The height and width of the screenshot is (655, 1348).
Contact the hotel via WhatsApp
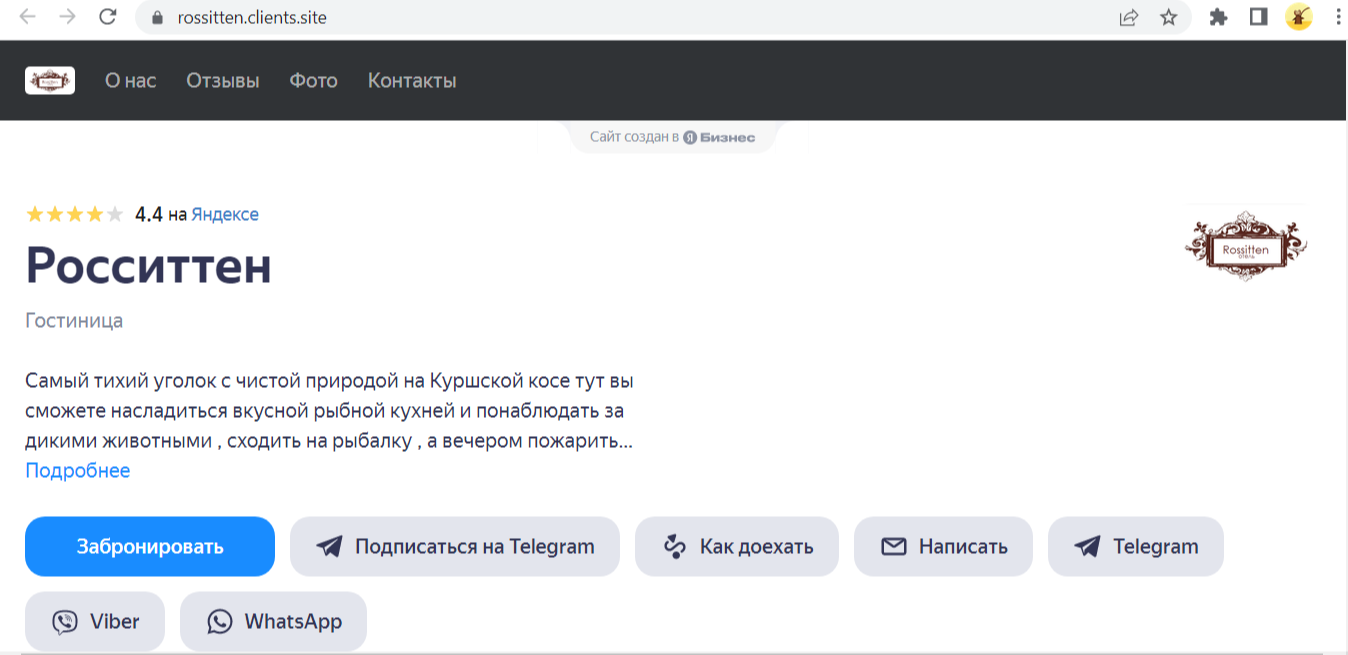point(273,622)
